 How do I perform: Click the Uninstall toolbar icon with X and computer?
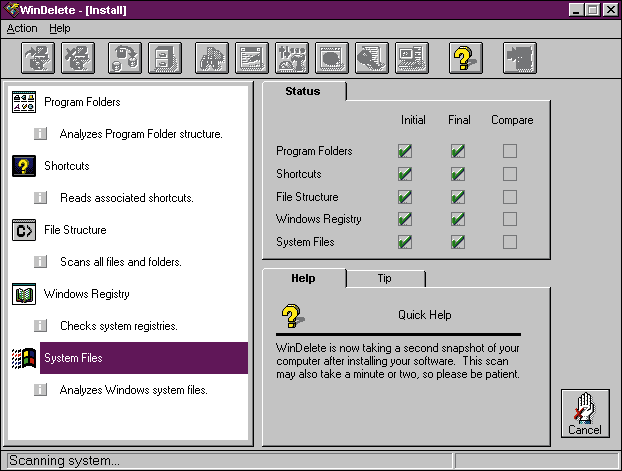(x=78, y=58)
